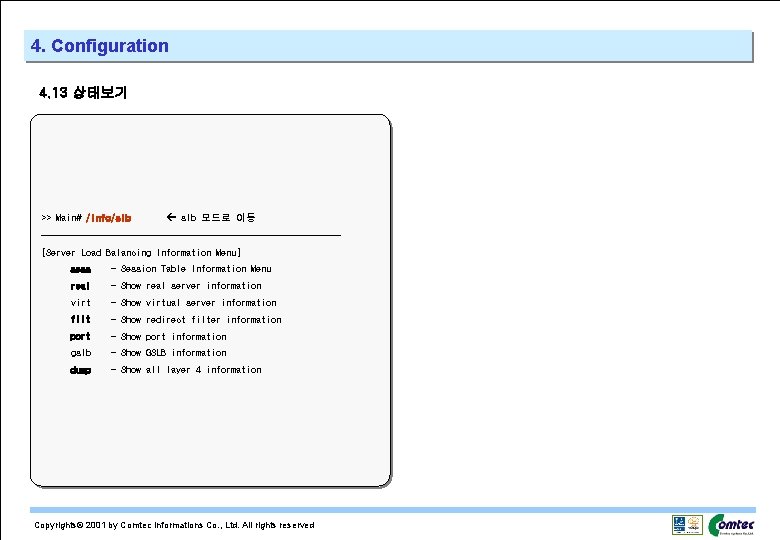The image size is (780, 540).
Task: Click the '/info/slb' command text
Action: (108, 218)
